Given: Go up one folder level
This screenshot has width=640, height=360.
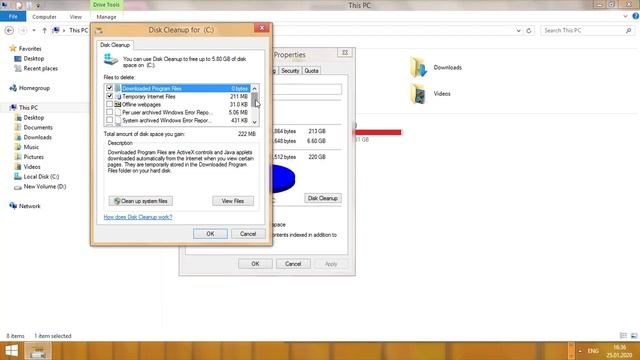Looking at the screenshot, I should [x=44, y=31].
